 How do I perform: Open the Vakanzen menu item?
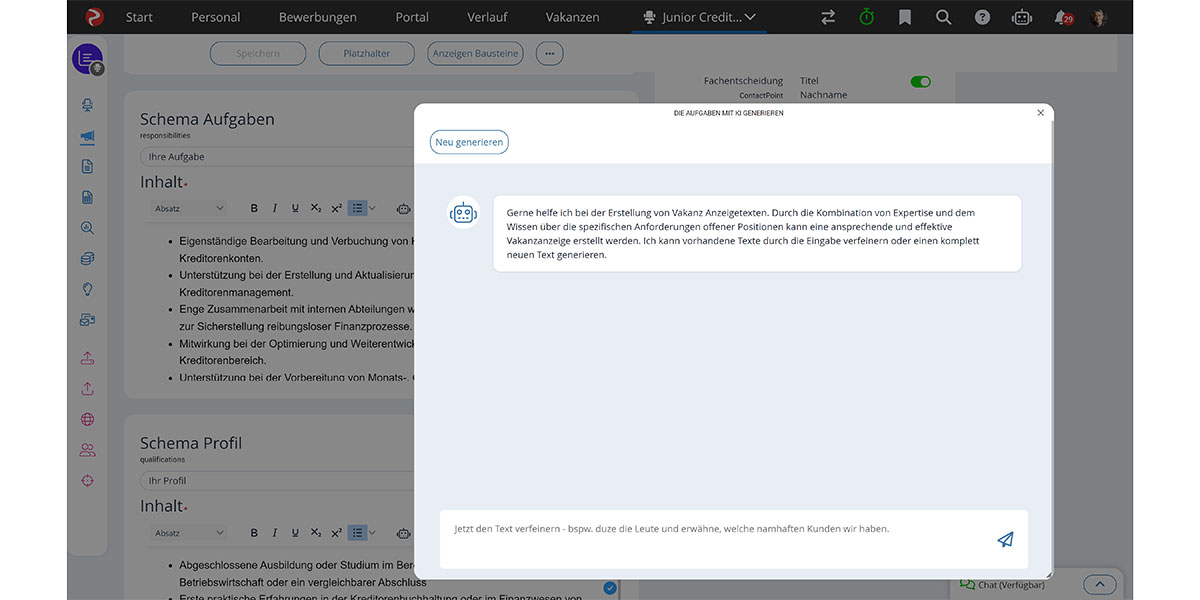coord(573,17)
